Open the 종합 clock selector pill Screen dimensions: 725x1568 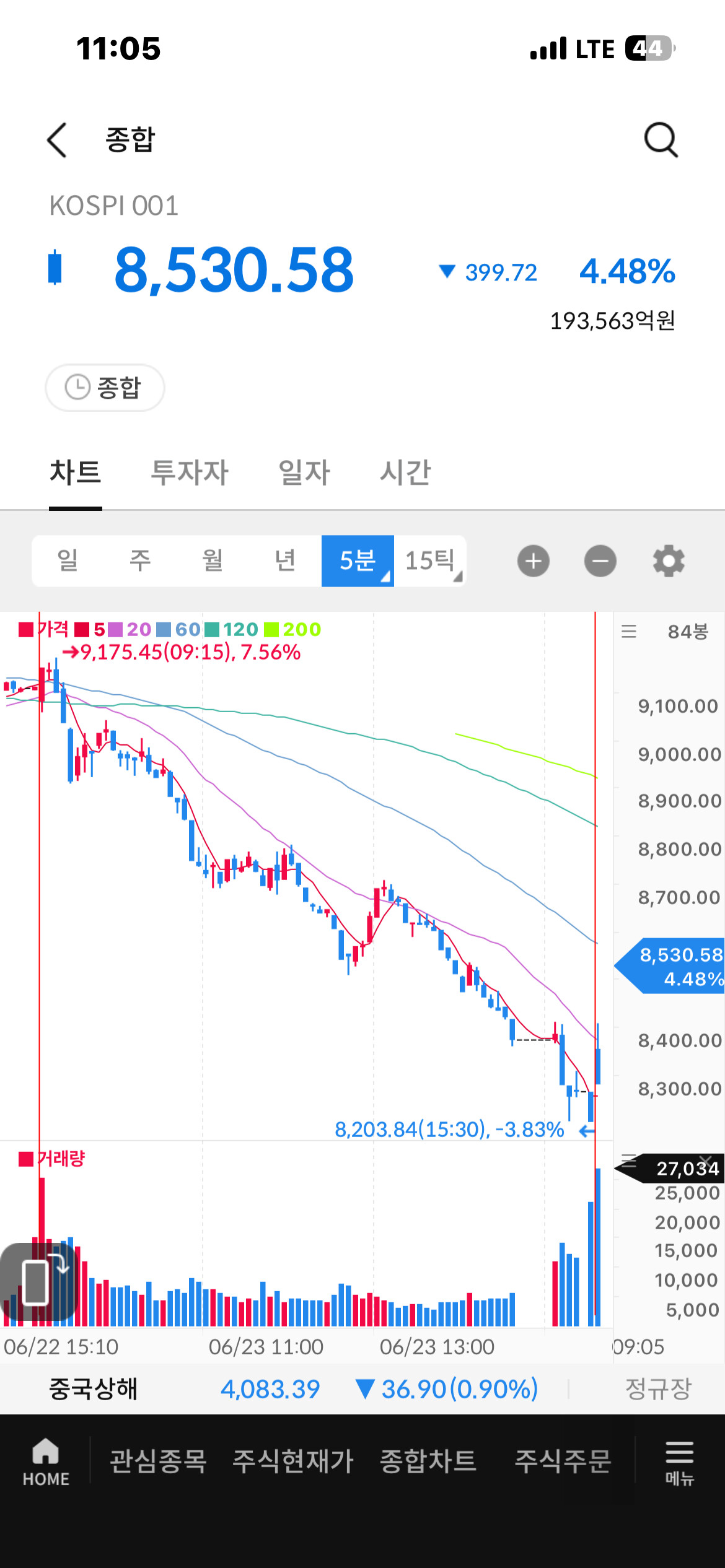point(105,388)
